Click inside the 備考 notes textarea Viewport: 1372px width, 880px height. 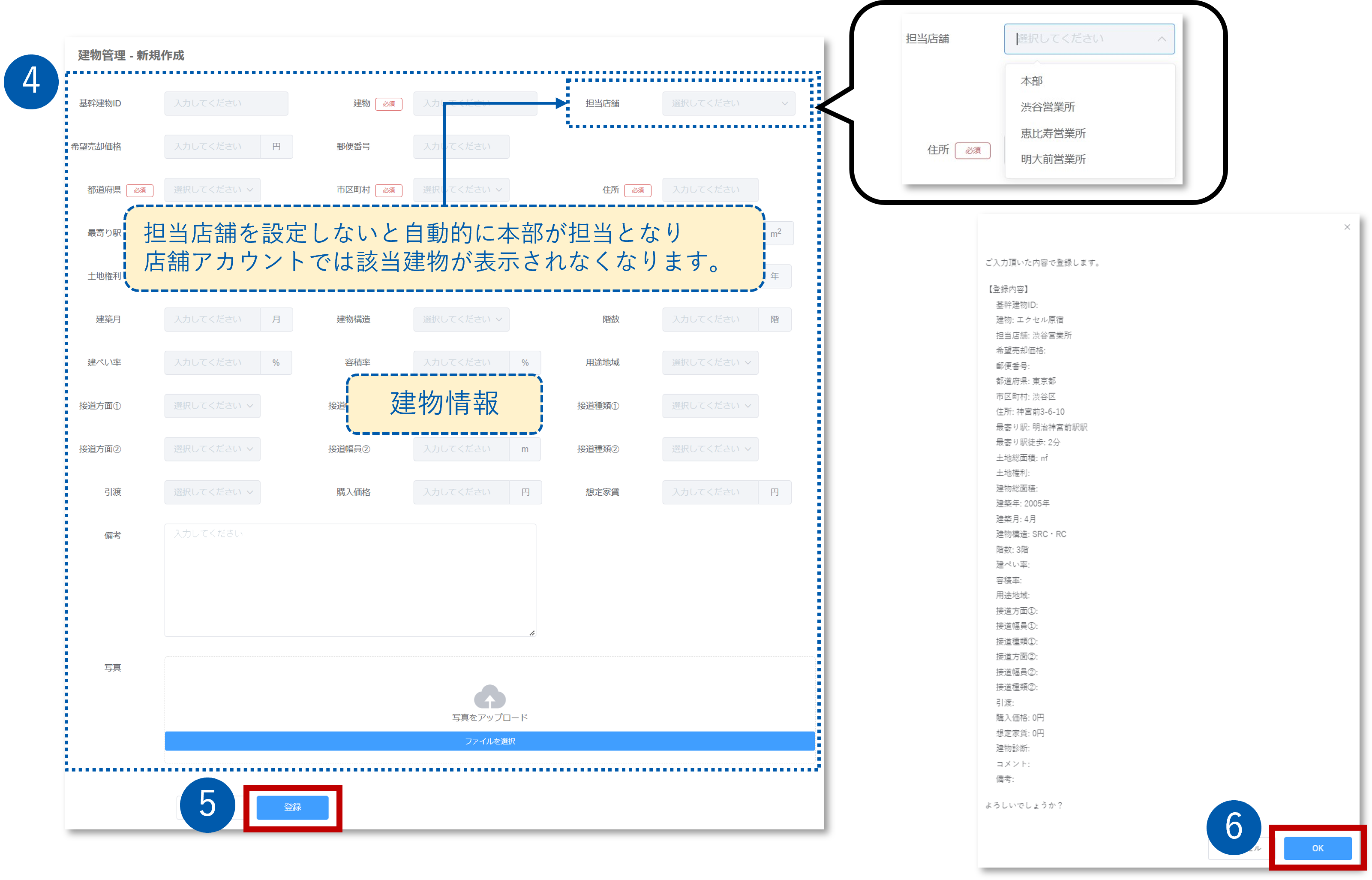349,579
